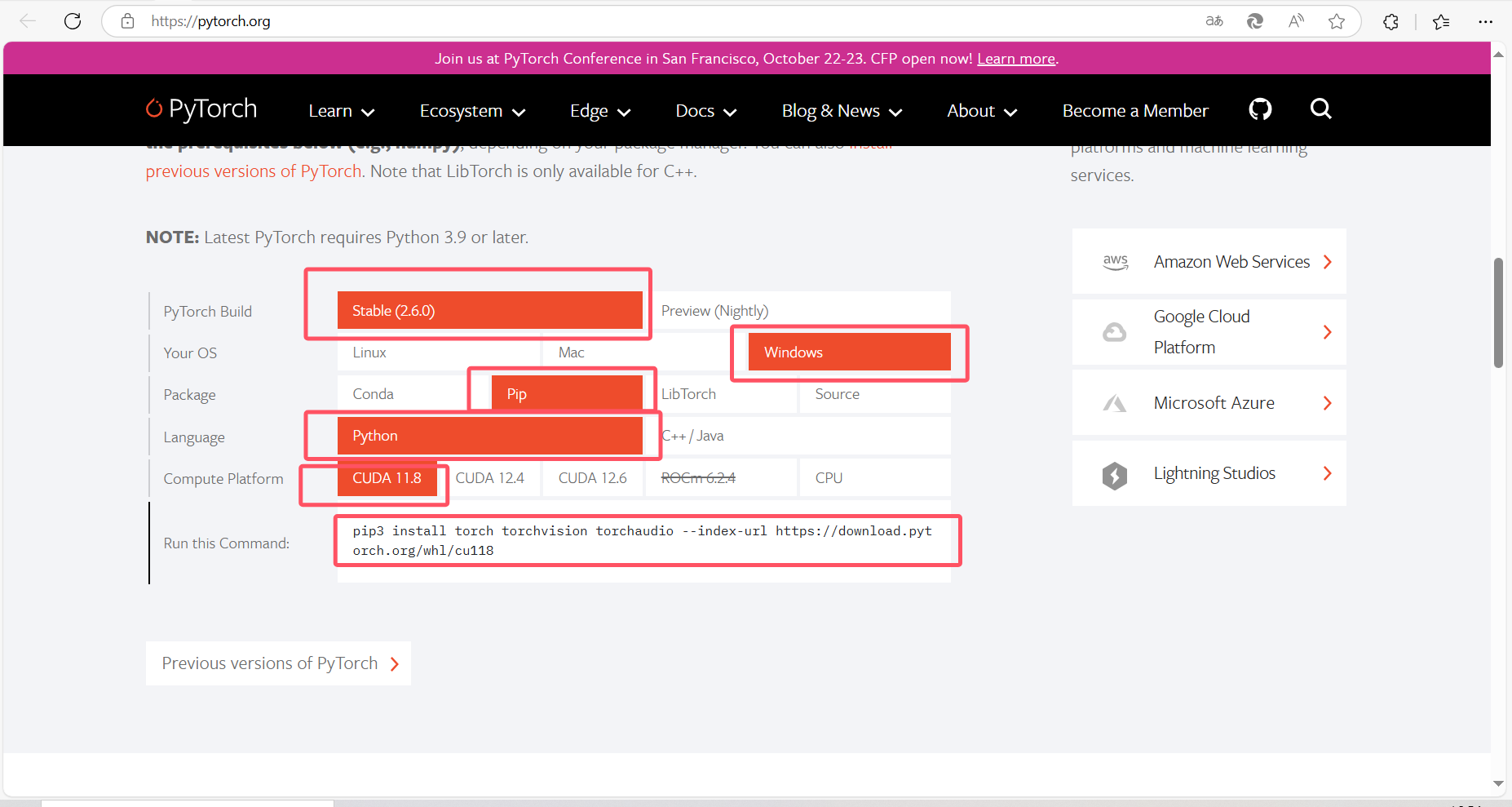Expand the Blog & News menu

point(842,111)
